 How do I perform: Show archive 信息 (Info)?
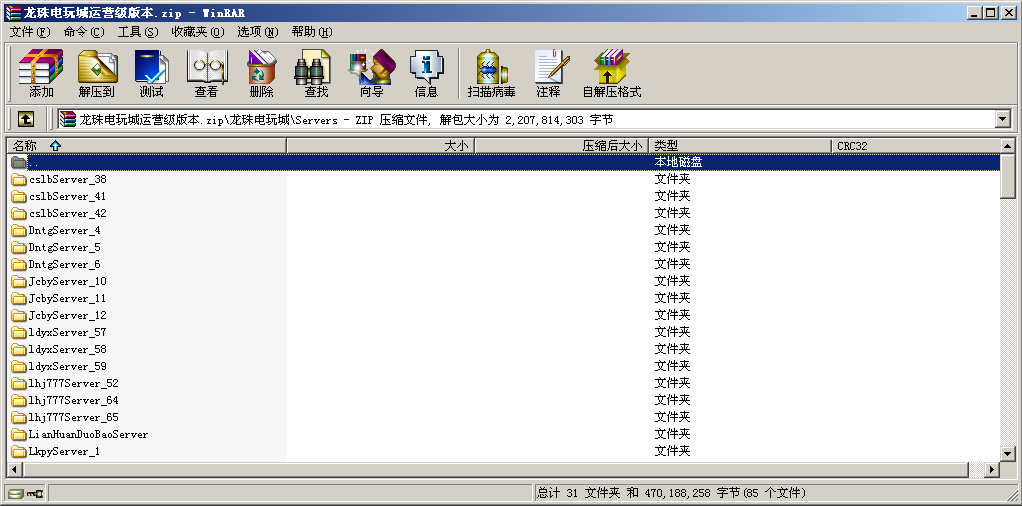[x=426, y=74]
